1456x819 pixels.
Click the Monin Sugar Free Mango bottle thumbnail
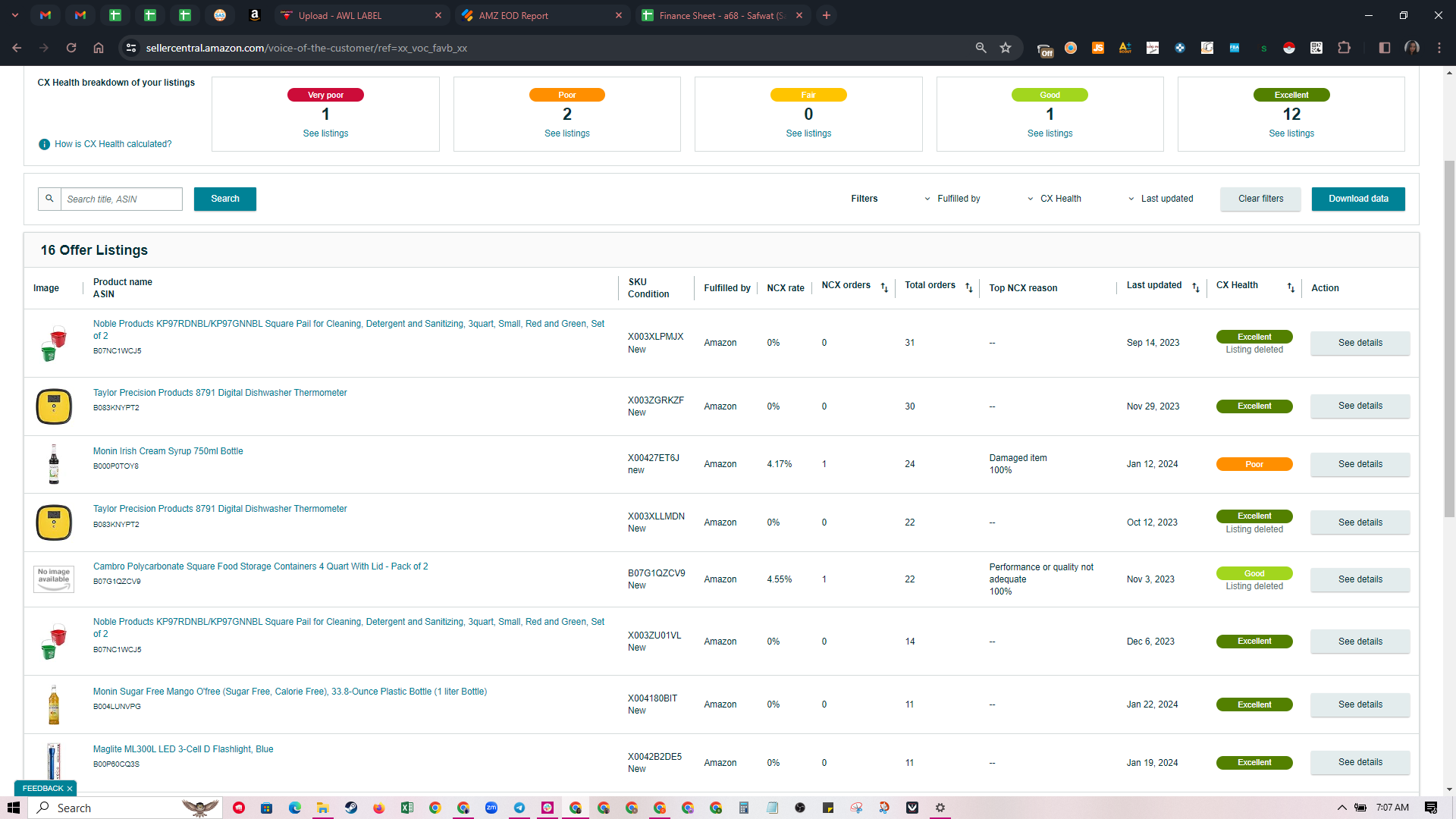(54, 704)
